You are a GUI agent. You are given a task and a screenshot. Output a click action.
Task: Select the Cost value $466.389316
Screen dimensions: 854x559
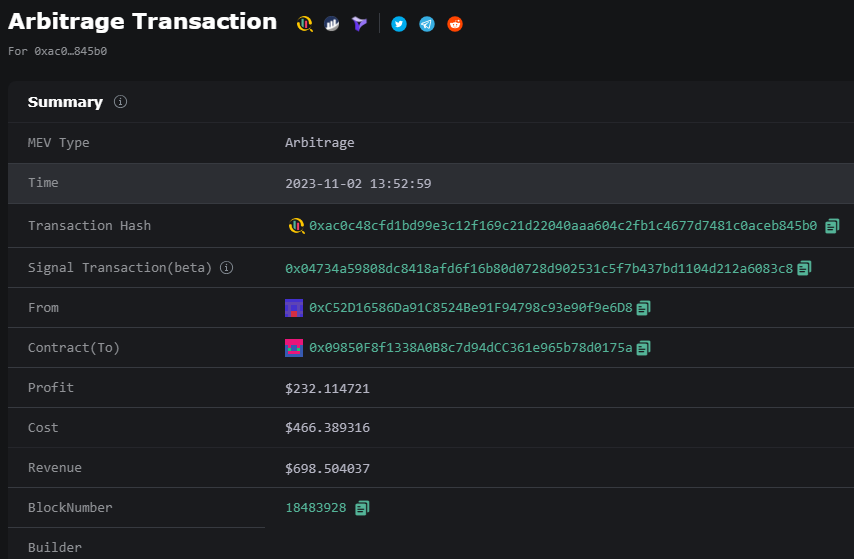[x=327, y=428]
